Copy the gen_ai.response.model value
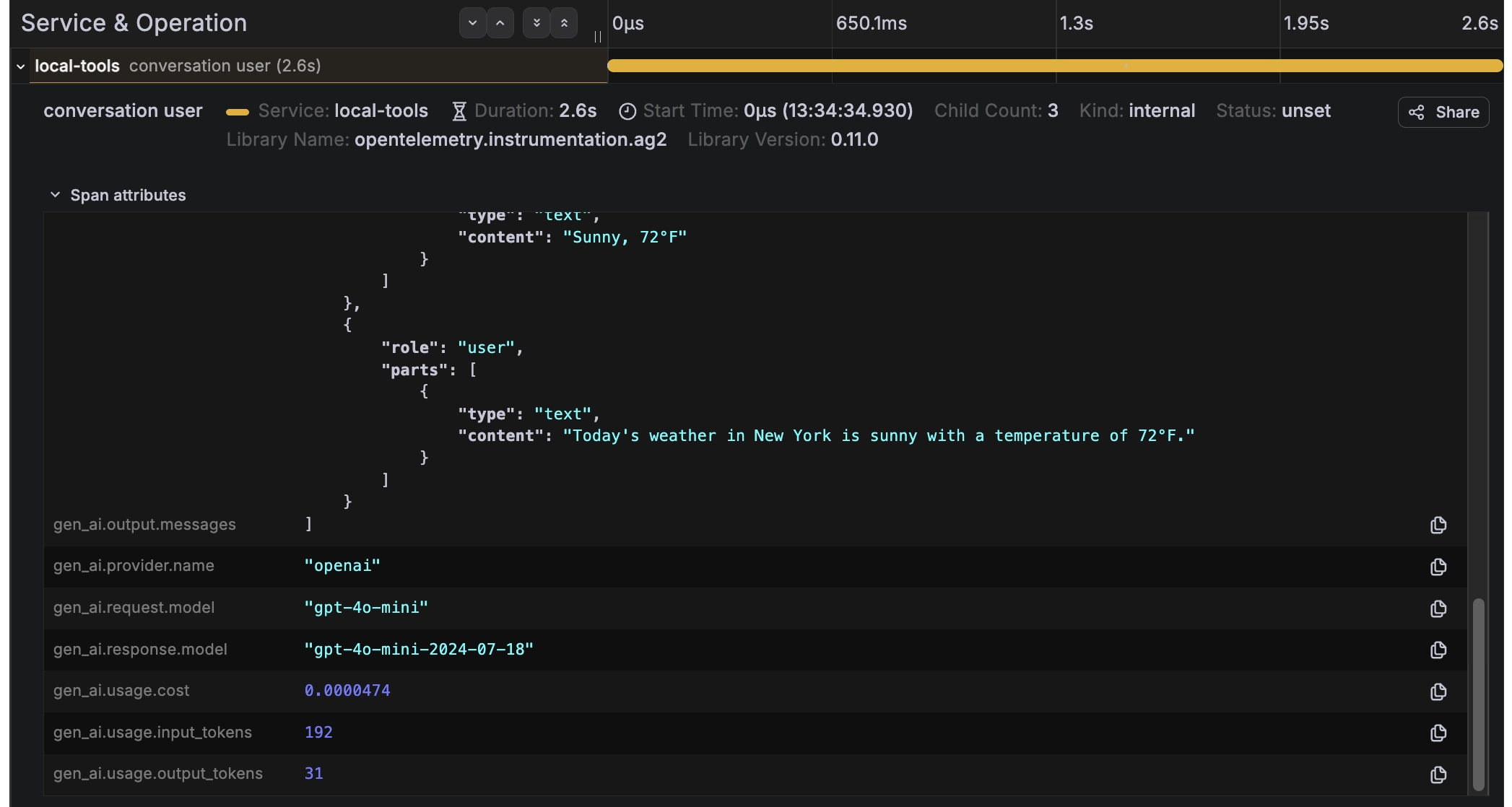 coord(1438,650)
